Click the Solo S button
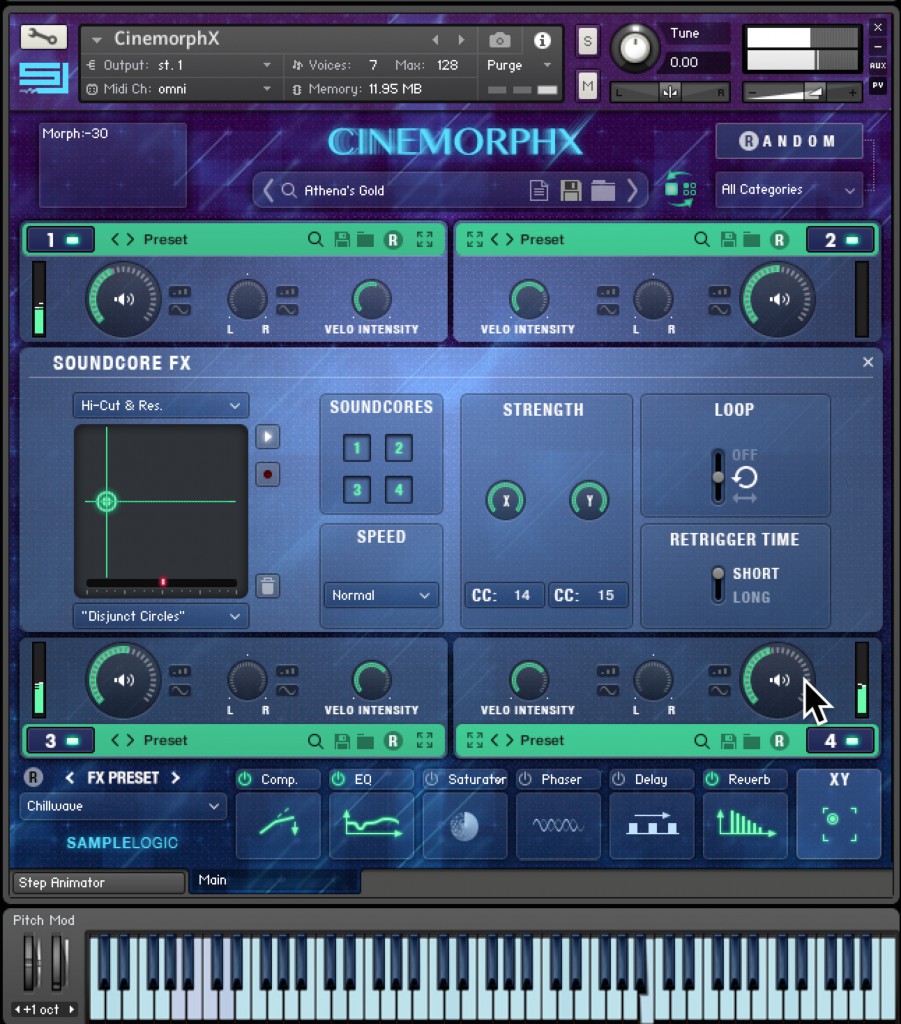Viewport: 901px width, 1024px height. [x=588, y=42]
